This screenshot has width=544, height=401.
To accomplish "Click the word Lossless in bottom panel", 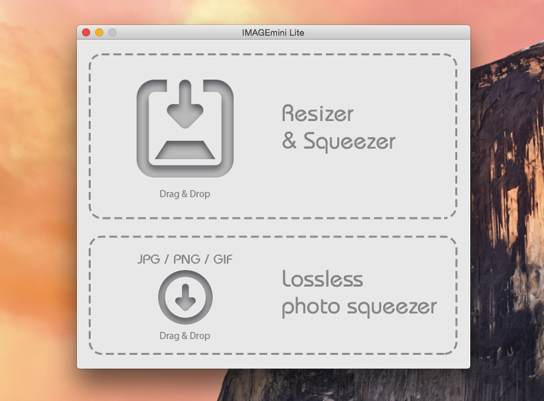I will [x=323, y=279].
